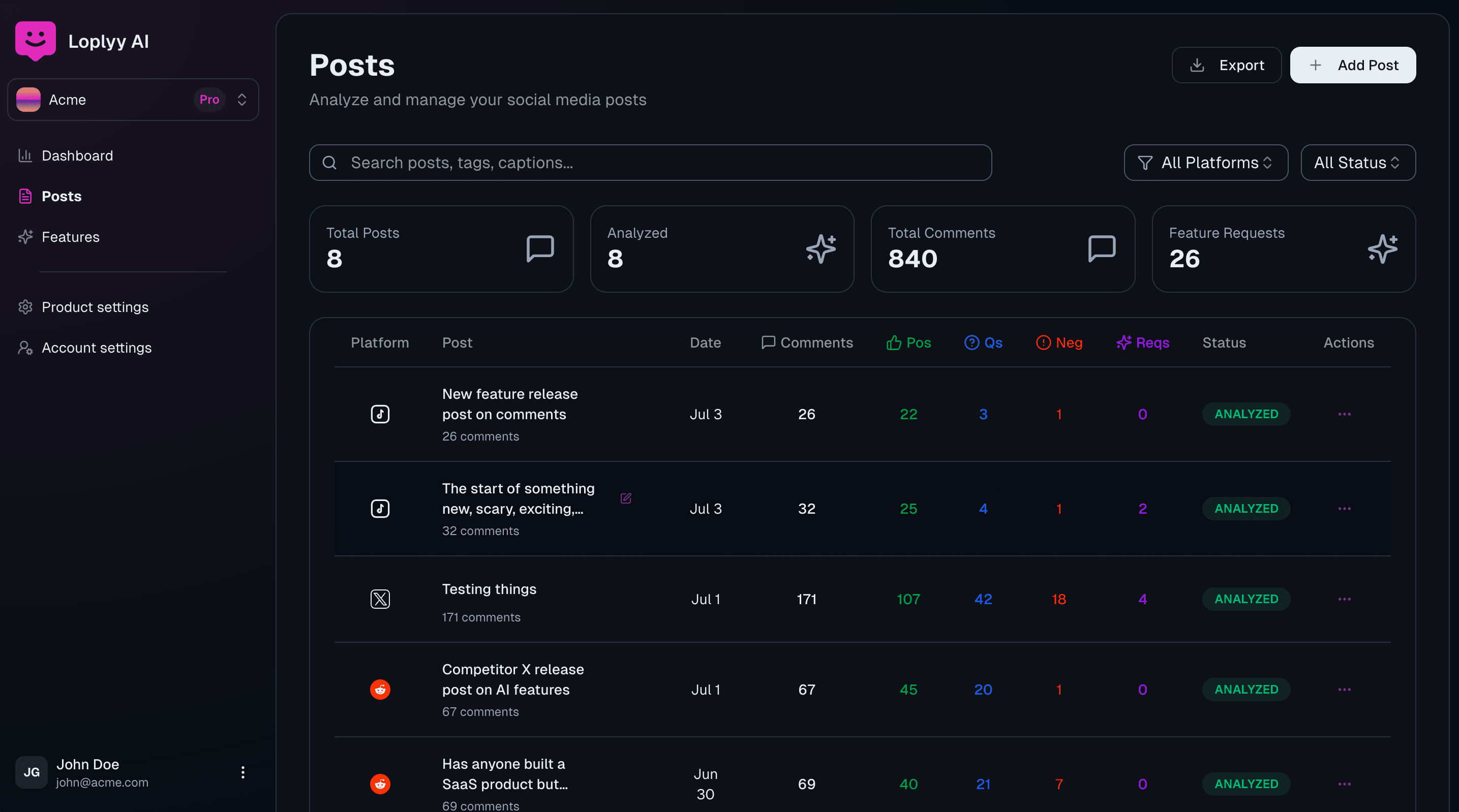Click the Features sparkle icon in sidebar

25,237
